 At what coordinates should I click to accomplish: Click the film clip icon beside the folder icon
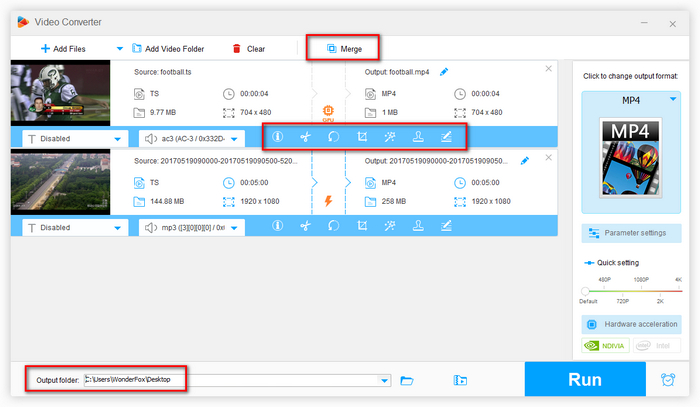click(x=460, y=380)
